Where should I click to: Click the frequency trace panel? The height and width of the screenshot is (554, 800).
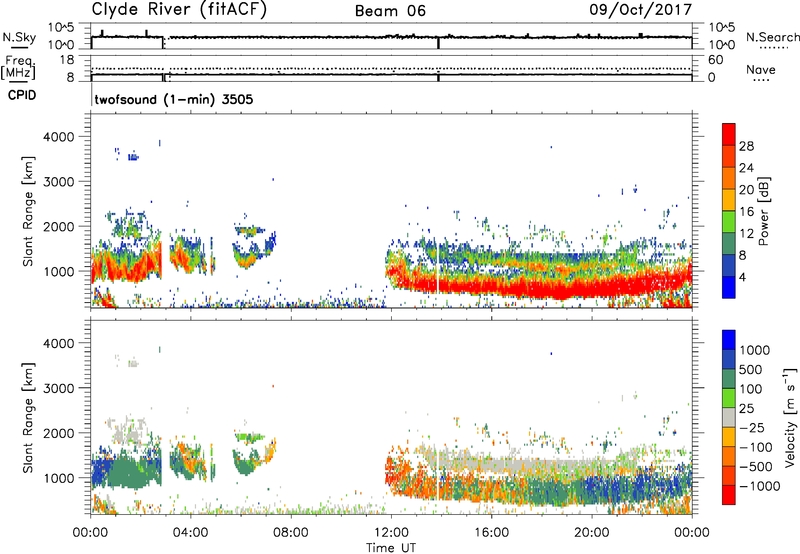coord(391,68)
